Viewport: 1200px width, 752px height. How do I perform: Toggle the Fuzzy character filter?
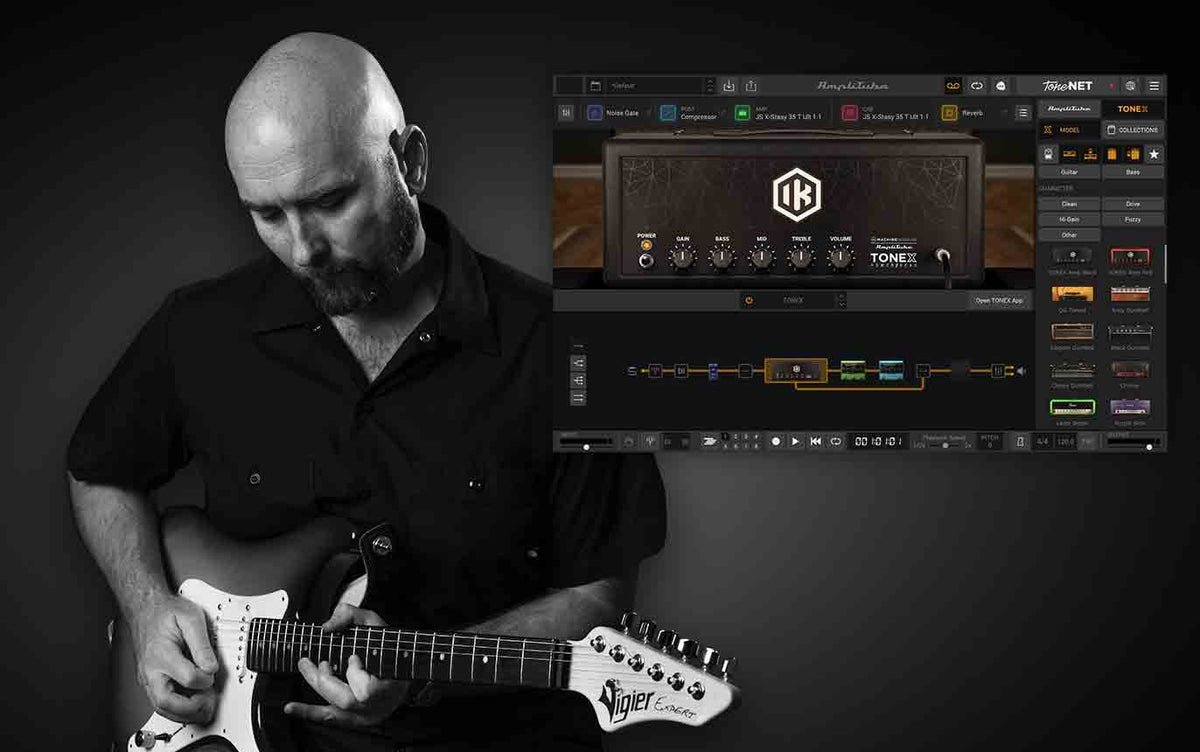tap(1133, 219)
